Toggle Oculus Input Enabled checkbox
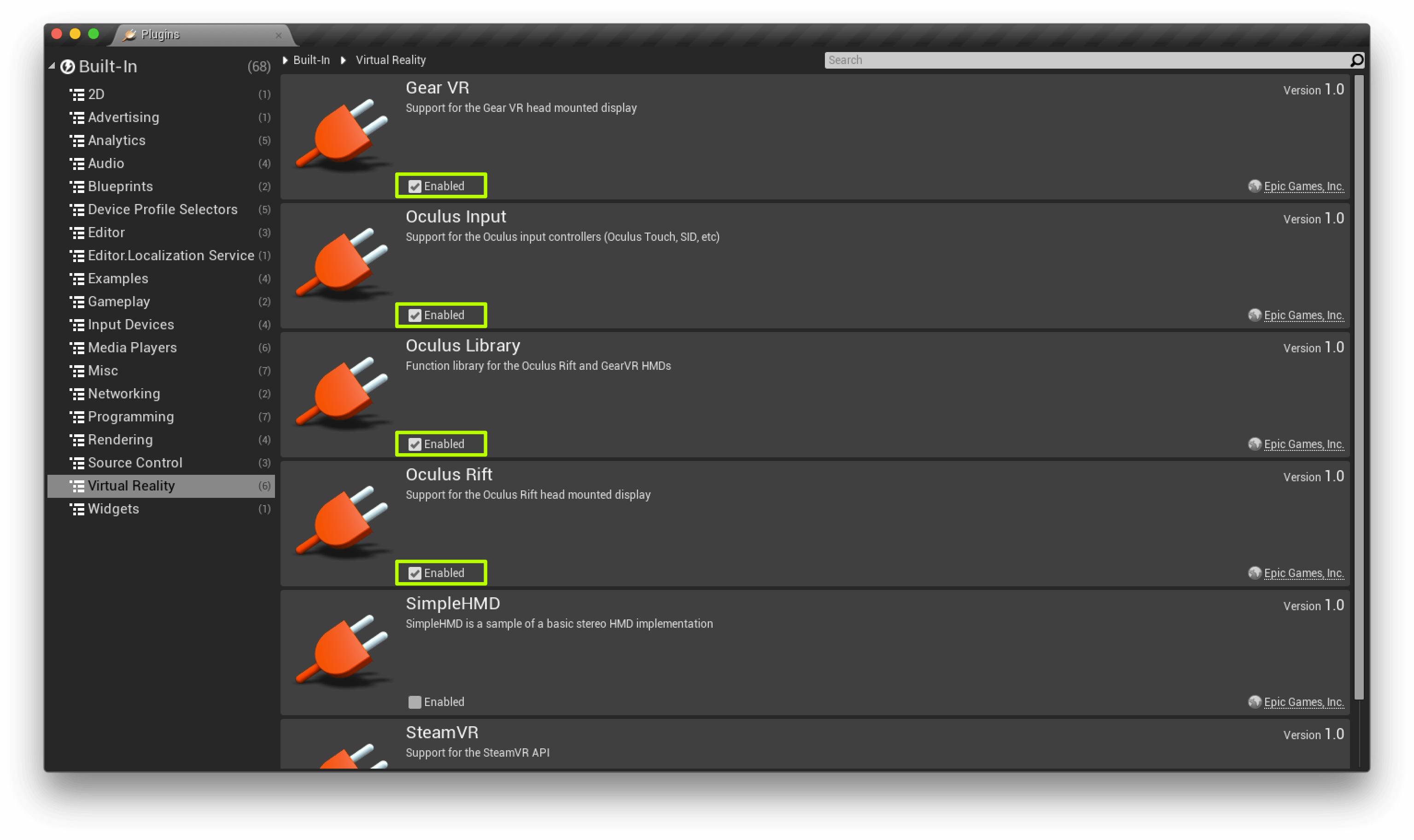Viewport: 1414px width, 840px height. [414, 315]
